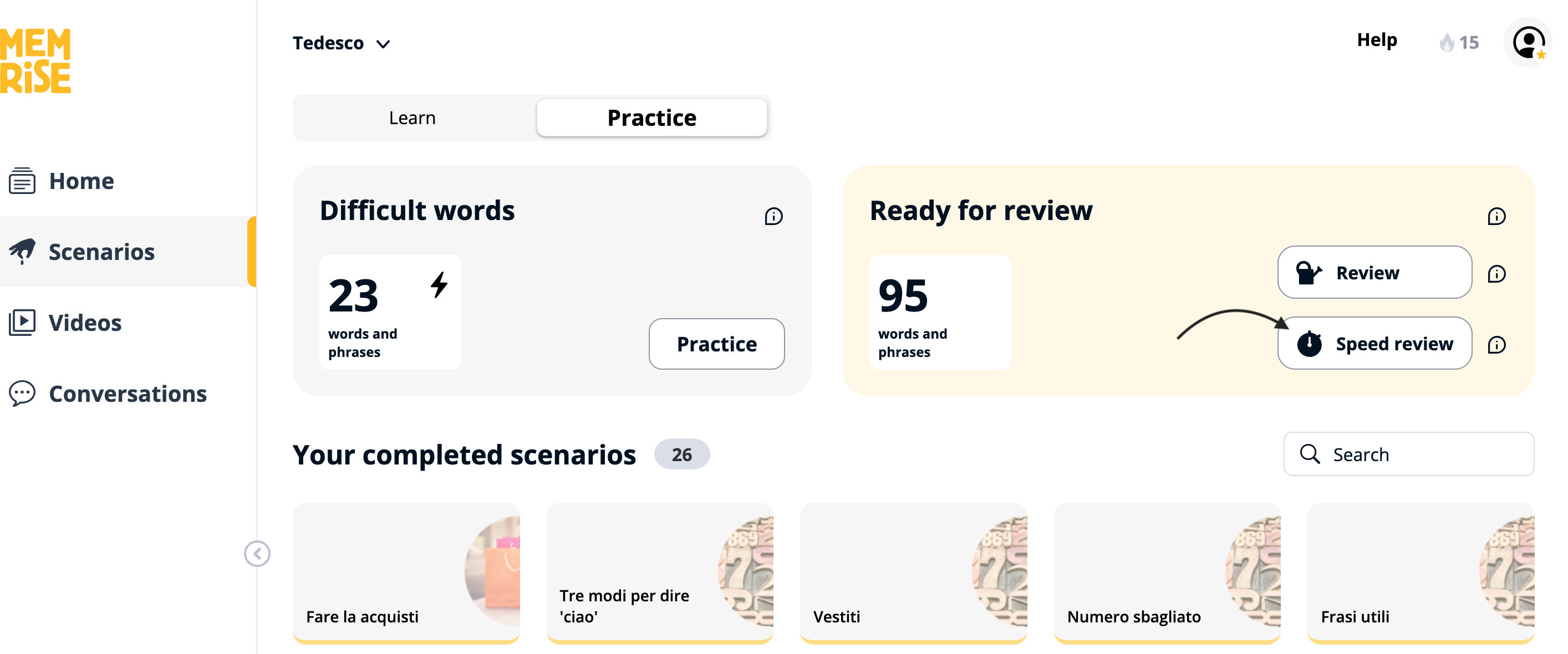The height and width of the screenshot is (654, 1568).
Task: Open Conversations via speech bubble icon
Action: (x=23, y=394)
